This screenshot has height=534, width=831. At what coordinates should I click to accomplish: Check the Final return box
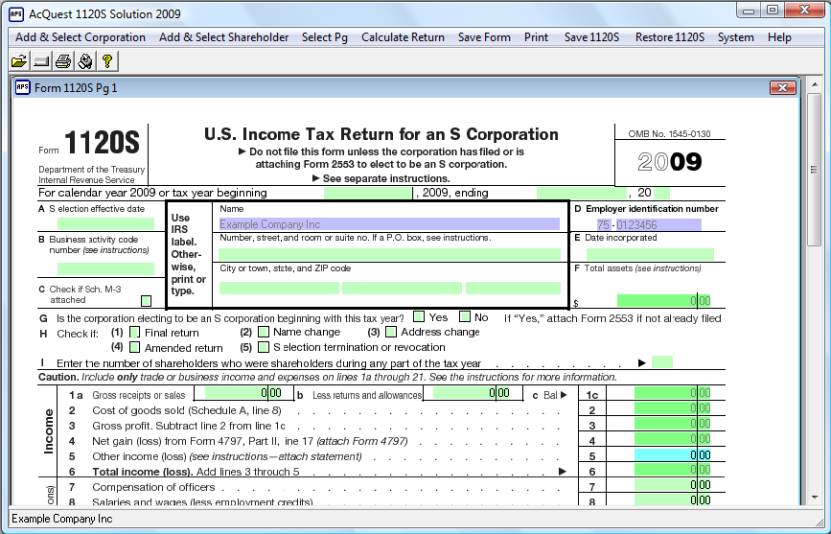click(x=135, y=332)
